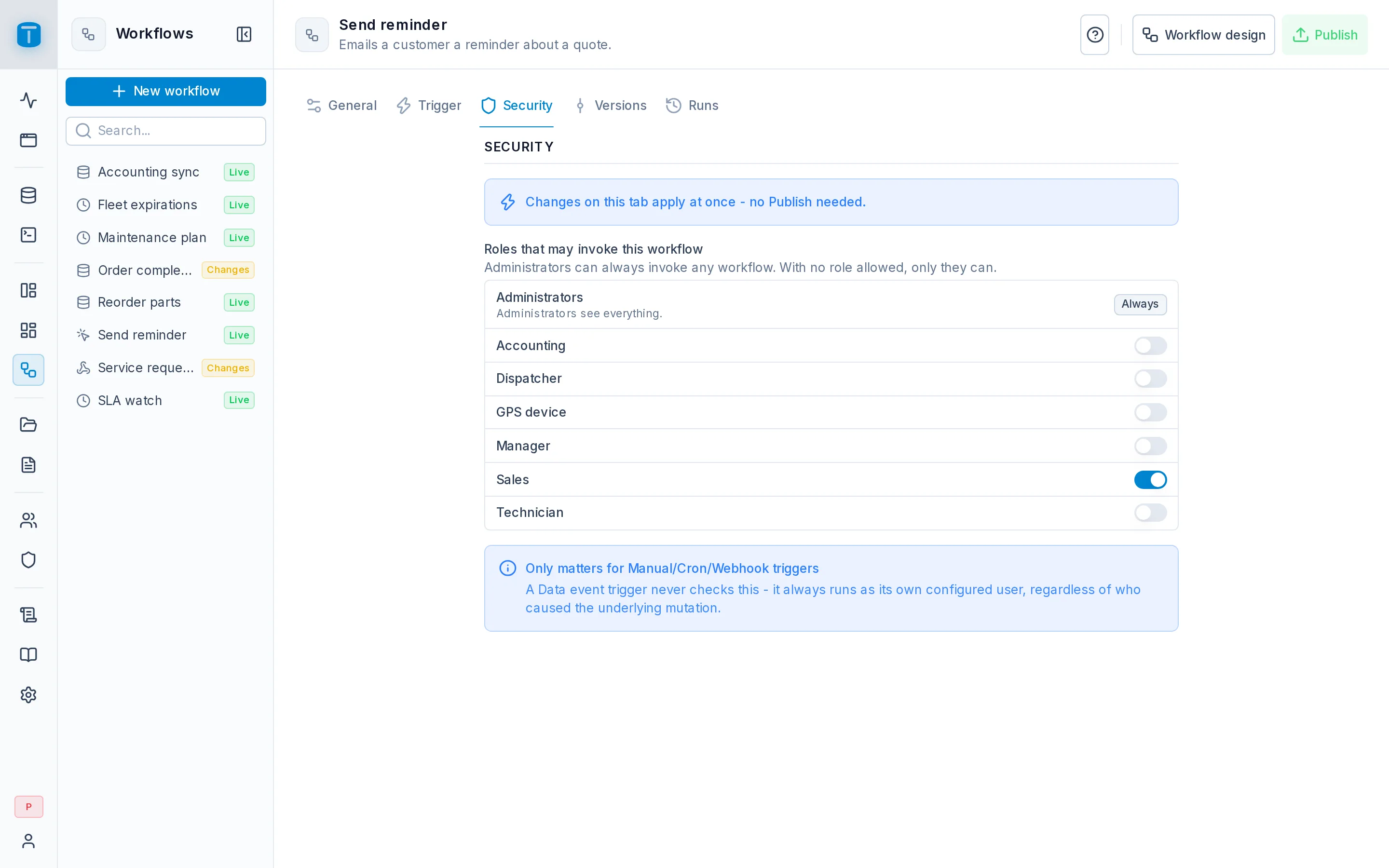Enable the Accounting role toggle
This screenshot has height=868, width=1389.
pos(1150,346)
